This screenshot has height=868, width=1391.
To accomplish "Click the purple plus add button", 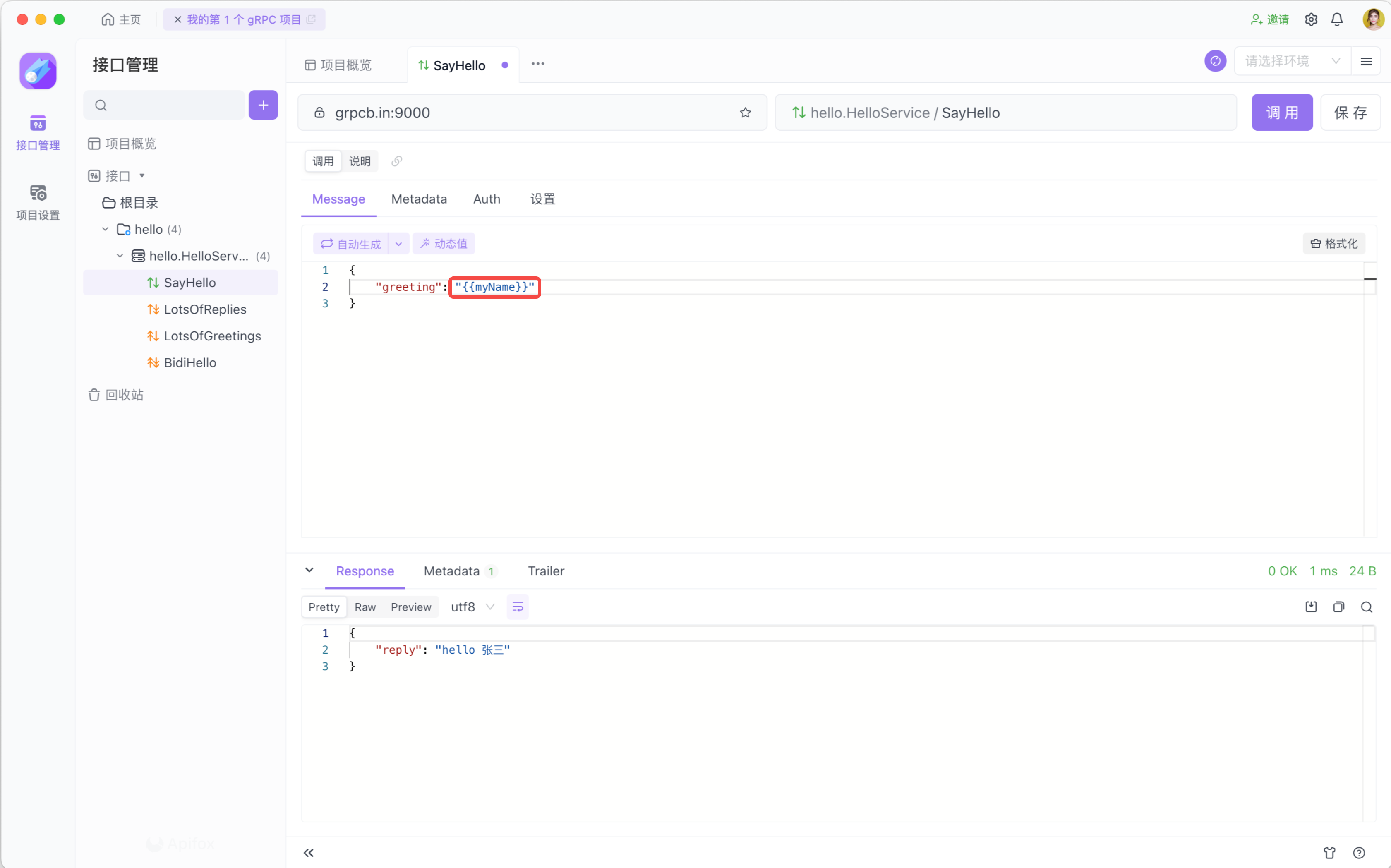I will [x=263, y=105].
